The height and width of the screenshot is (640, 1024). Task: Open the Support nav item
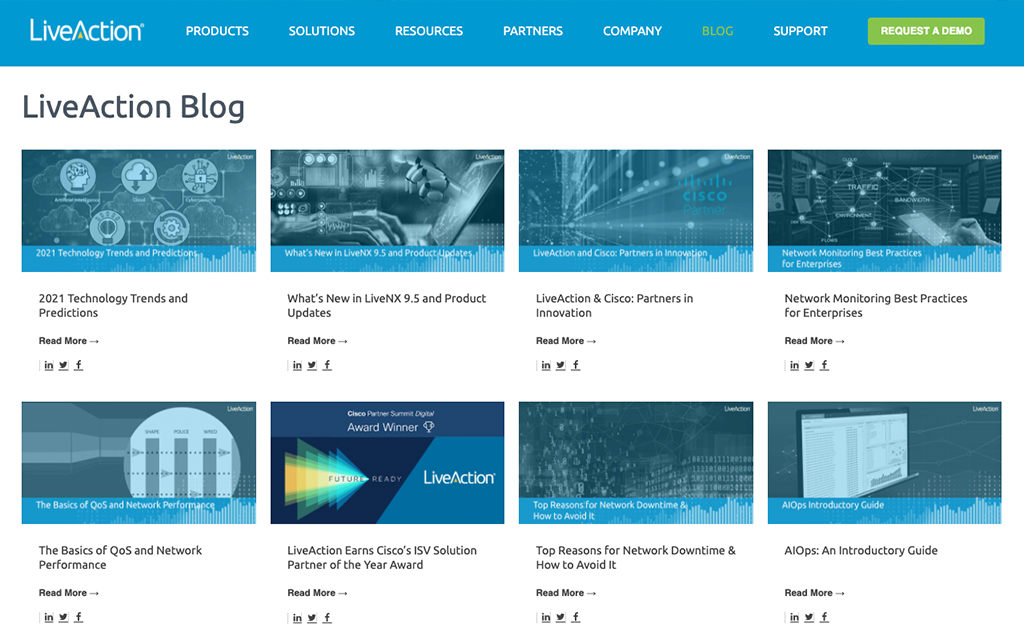(x=800, y=31)
